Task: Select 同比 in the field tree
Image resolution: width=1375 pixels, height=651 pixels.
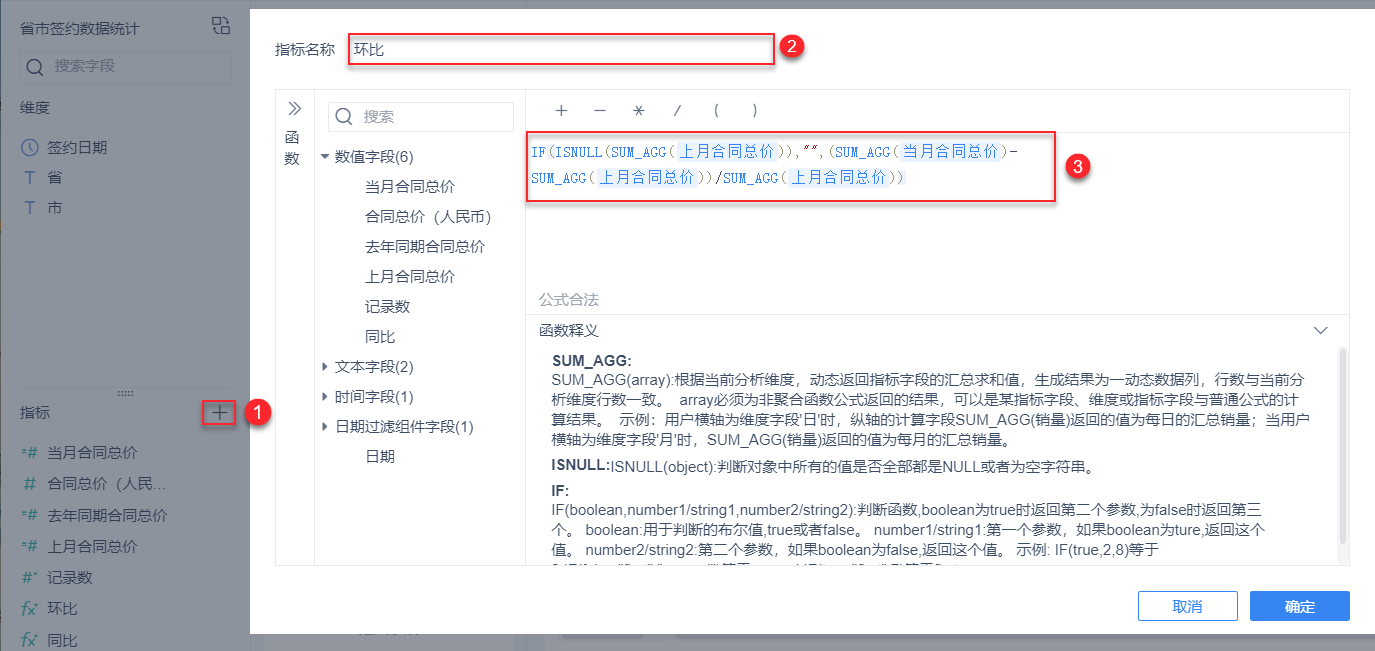Action: (x=380, y=336)
